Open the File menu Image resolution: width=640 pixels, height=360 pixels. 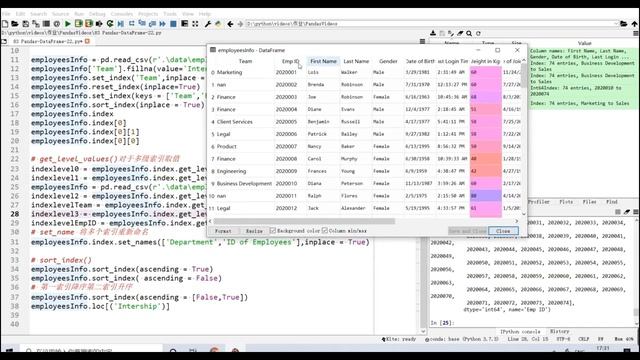[6, 14]
